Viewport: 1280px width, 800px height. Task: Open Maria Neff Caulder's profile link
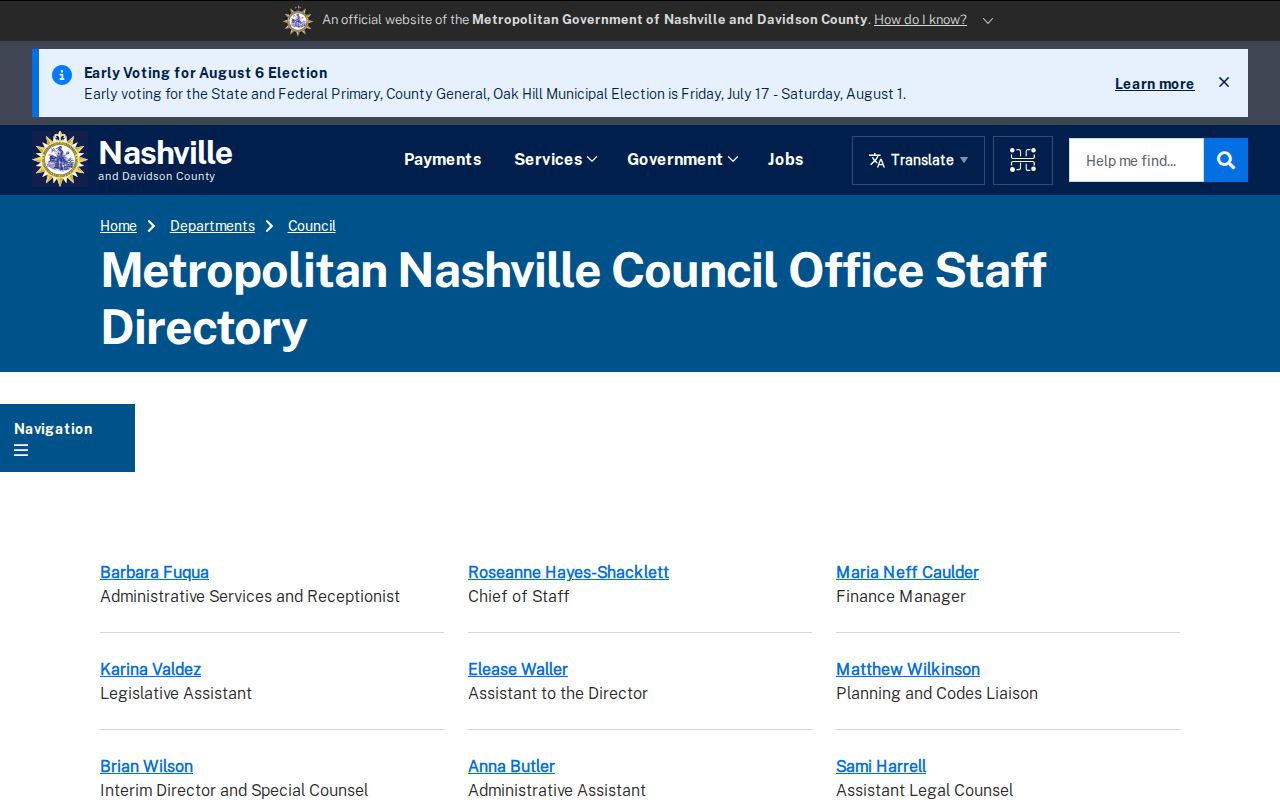pyautogui.click(x=907, y=572)
